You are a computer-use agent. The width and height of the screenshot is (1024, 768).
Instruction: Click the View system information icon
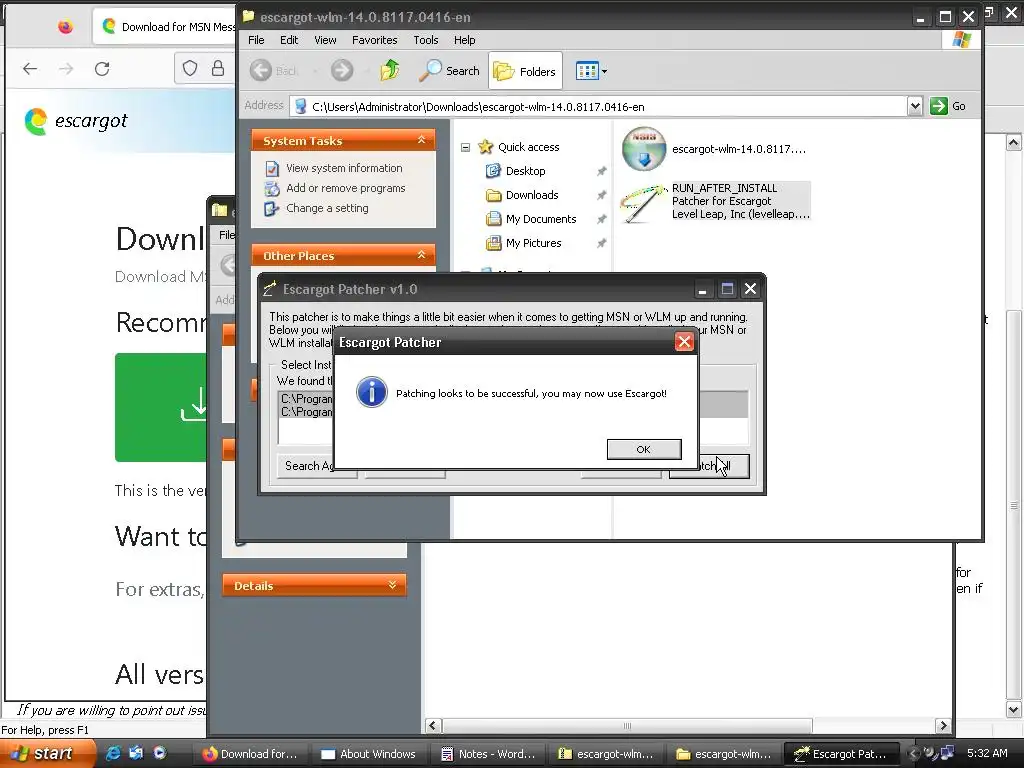pos(272,168)
